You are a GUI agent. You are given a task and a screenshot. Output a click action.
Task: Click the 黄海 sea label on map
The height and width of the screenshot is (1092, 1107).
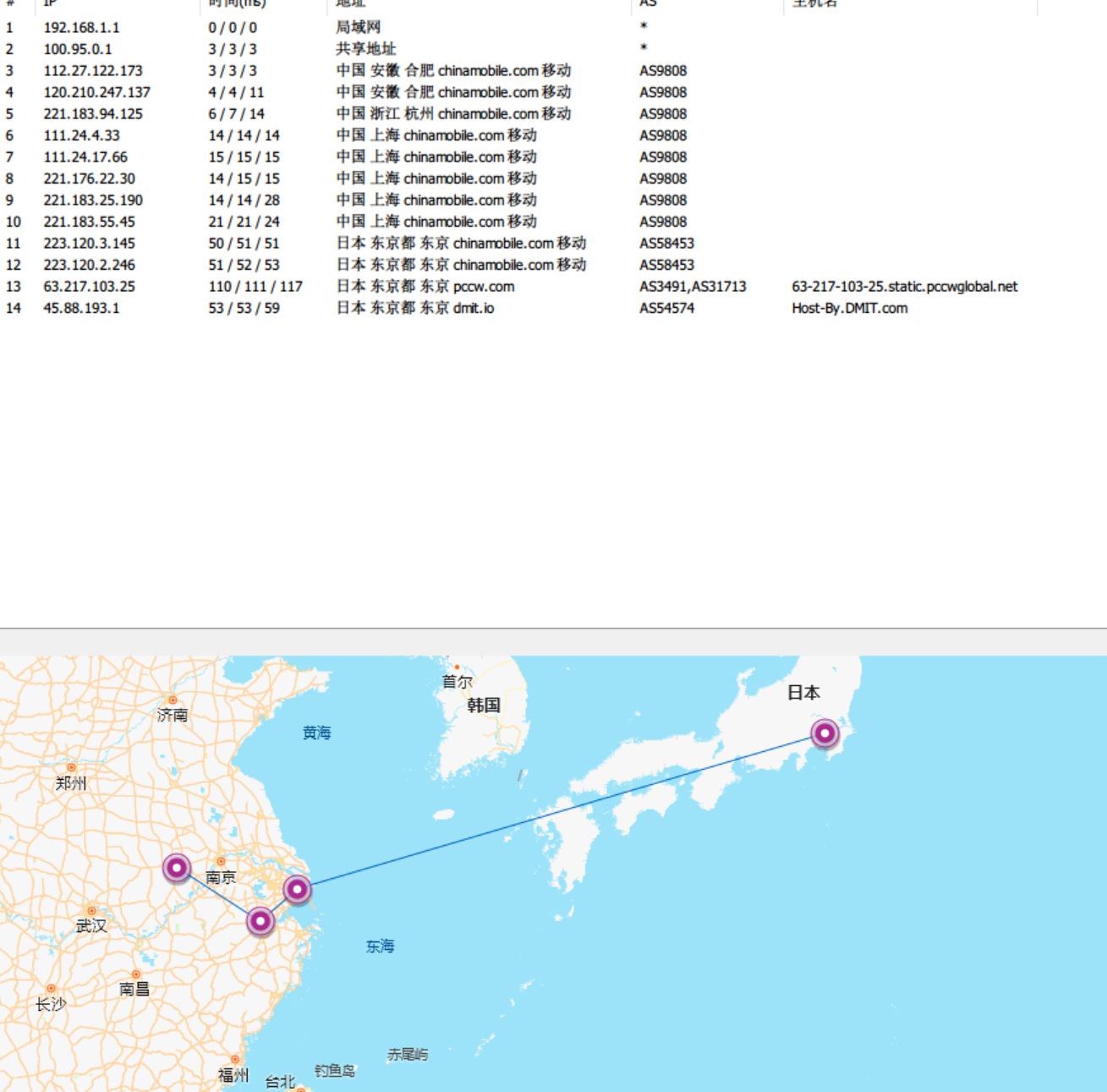tap(317, 733)
